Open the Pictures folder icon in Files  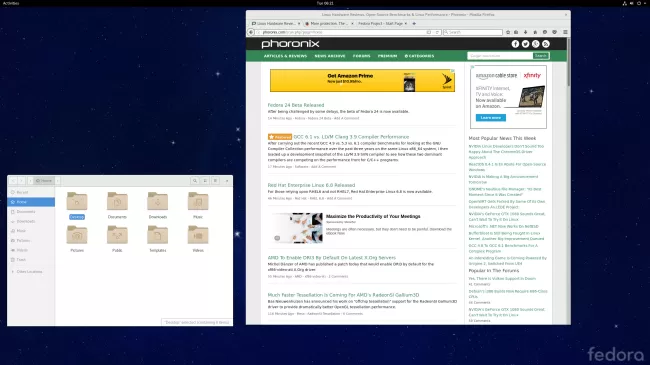pos(77,236)
